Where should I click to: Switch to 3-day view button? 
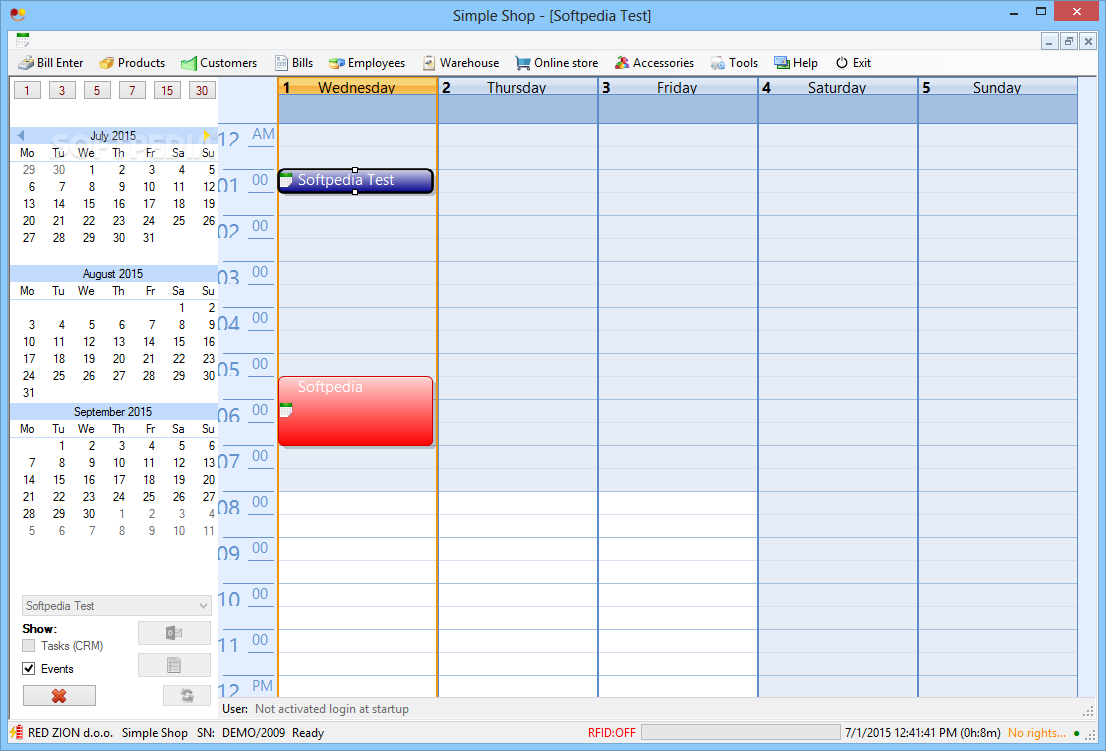62,90
